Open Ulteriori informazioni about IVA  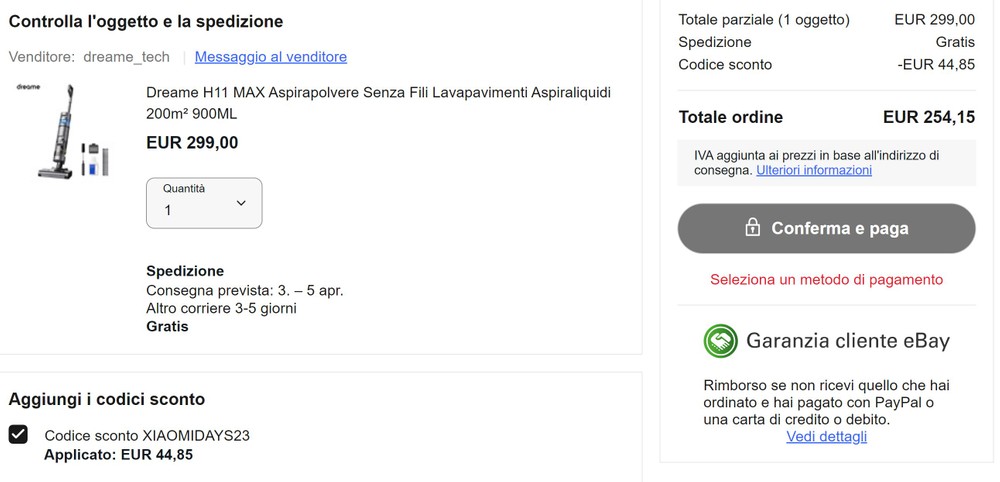814,170
